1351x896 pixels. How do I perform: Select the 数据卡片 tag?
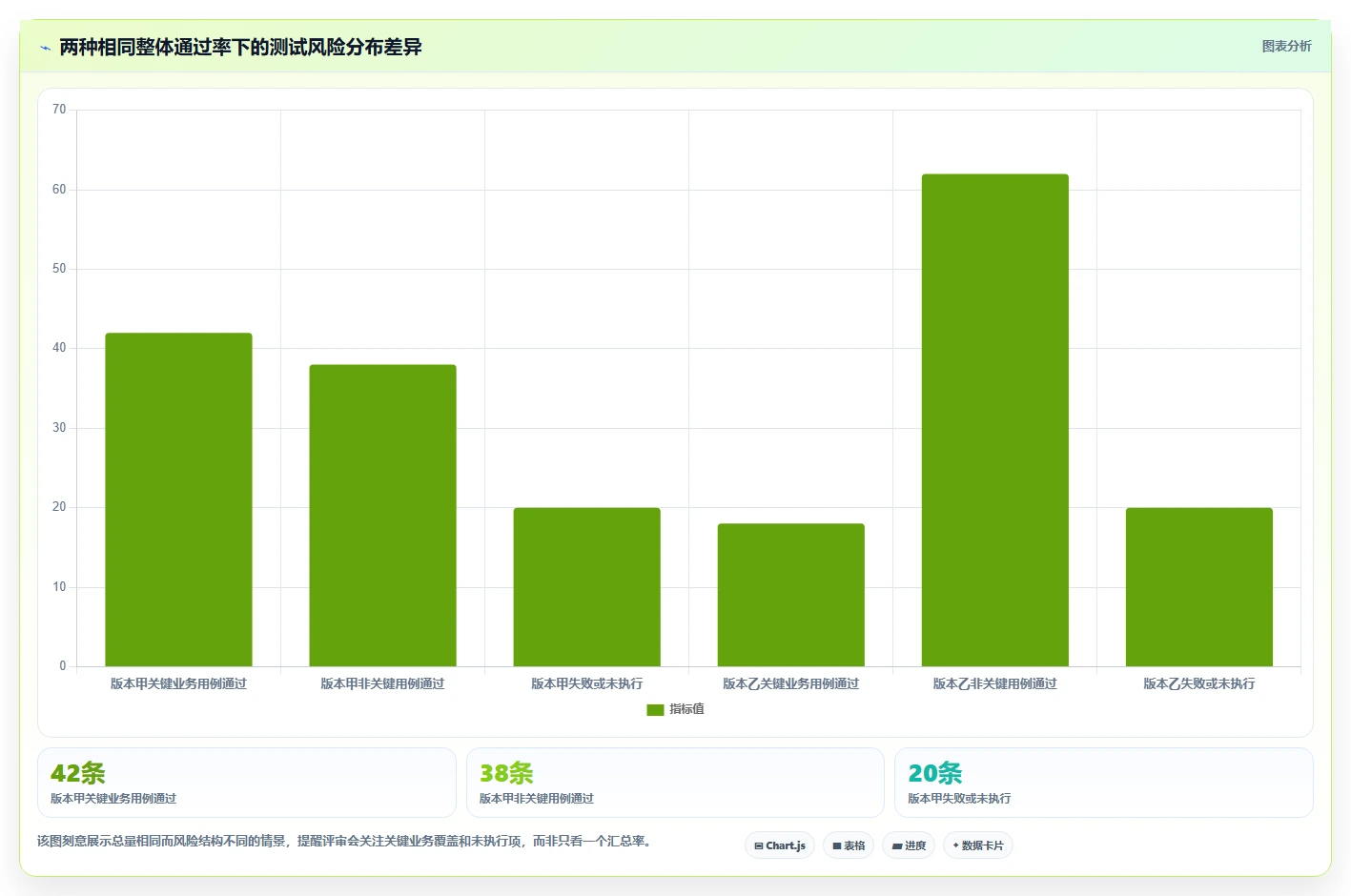(x=978, y=845)
